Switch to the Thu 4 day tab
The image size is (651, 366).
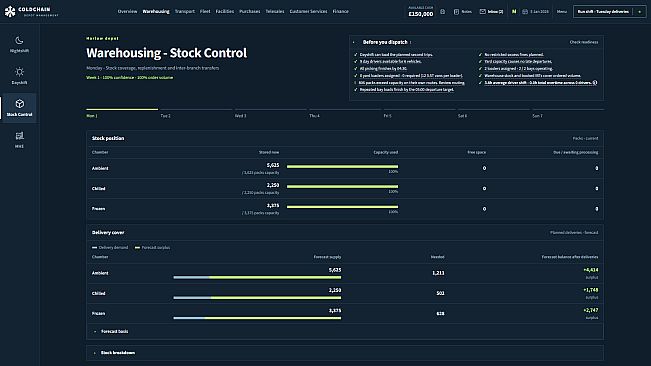pos(345,113)
